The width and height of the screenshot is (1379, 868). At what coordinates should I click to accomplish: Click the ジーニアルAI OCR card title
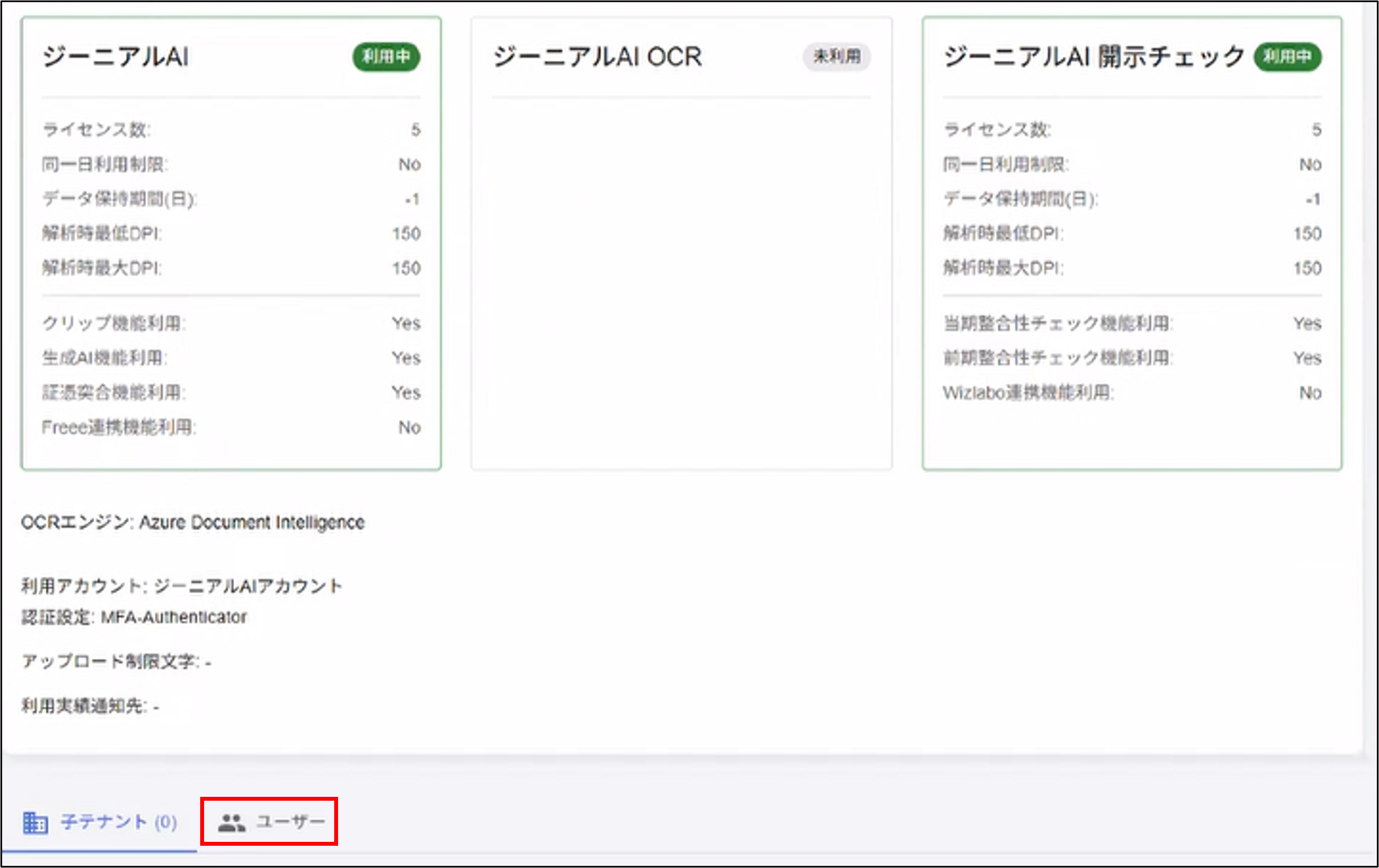click(597, 57)
